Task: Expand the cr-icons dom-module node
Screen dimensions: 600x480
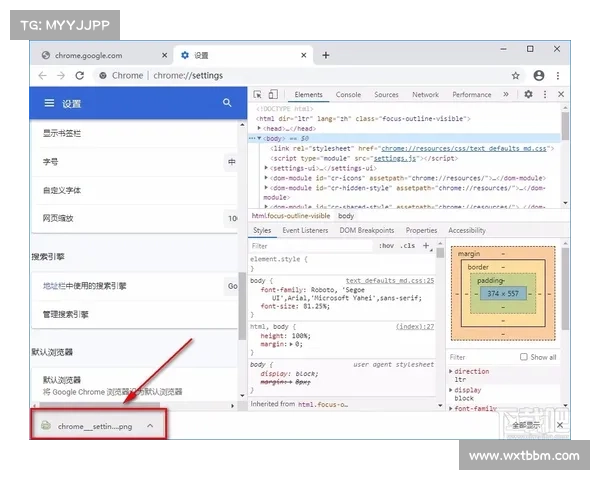Action: (266, 178)
